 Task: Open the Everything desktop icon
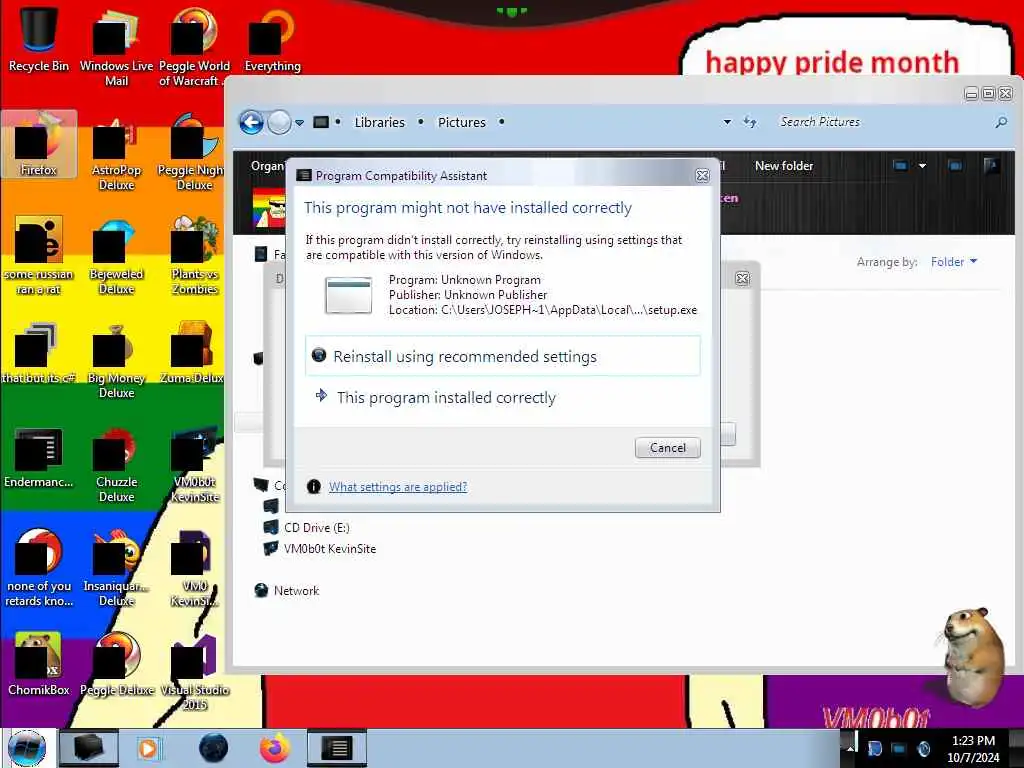coord(272,39)
